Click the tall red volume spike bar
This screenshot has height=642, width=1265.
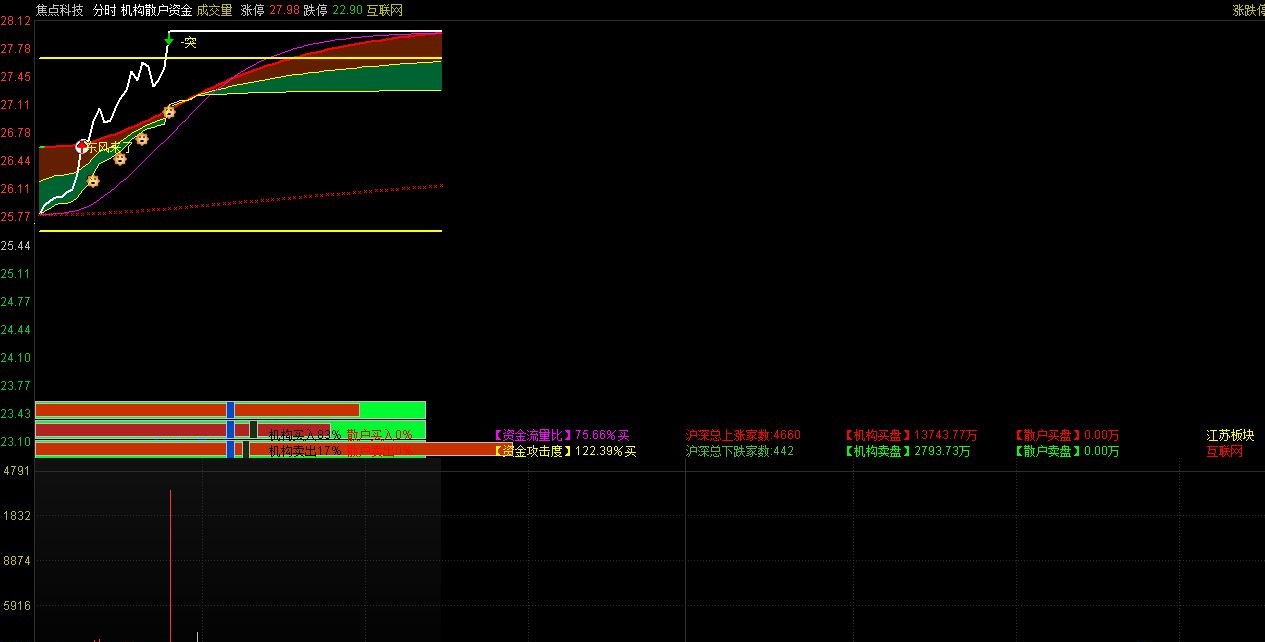171,565
